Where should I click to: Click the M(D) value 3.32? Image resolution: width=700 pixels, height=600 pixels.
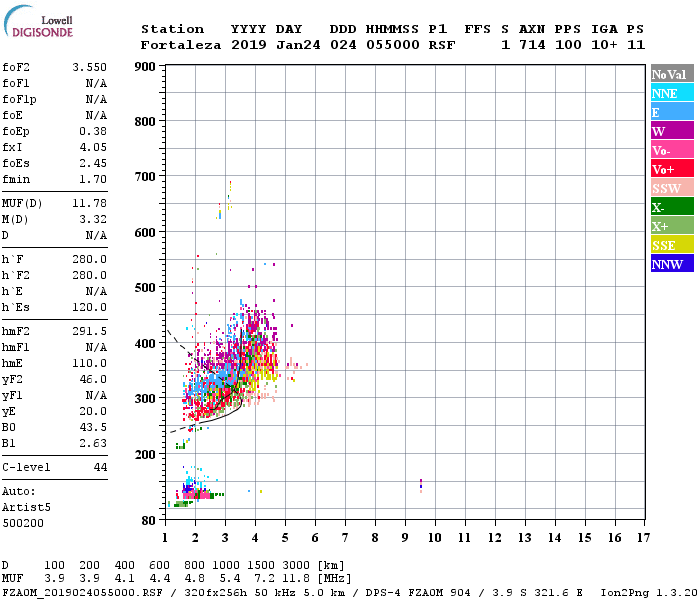pyautogui.click(x=93, y=220)
